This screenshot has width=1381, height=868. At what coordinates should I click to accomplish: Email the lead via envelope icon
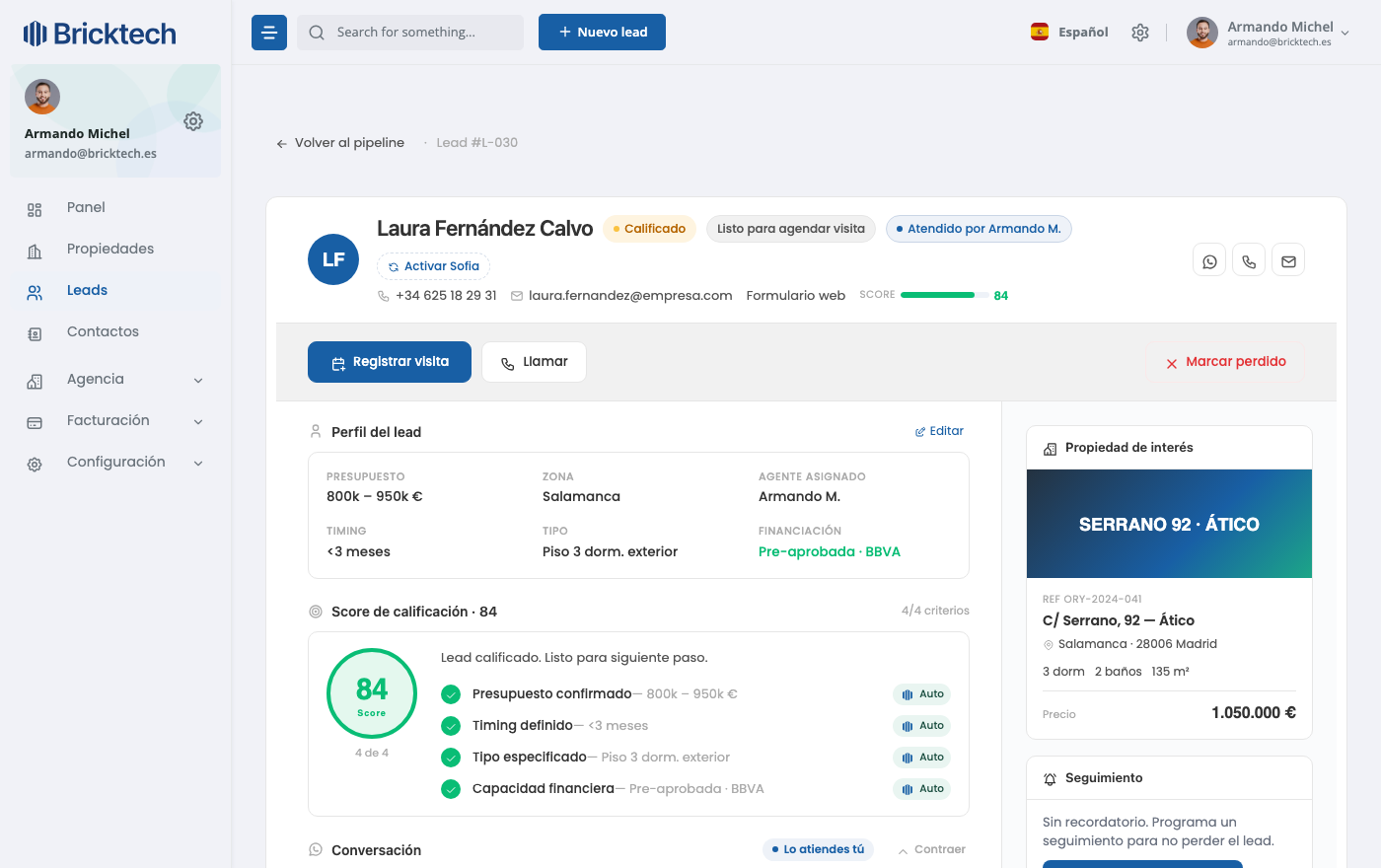pyautogui.click(x=1288, y=261)
